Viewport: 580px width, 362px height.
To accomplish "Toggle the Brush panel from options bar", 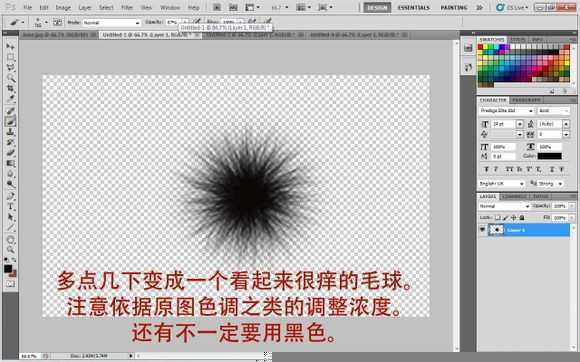I will 57,22.
